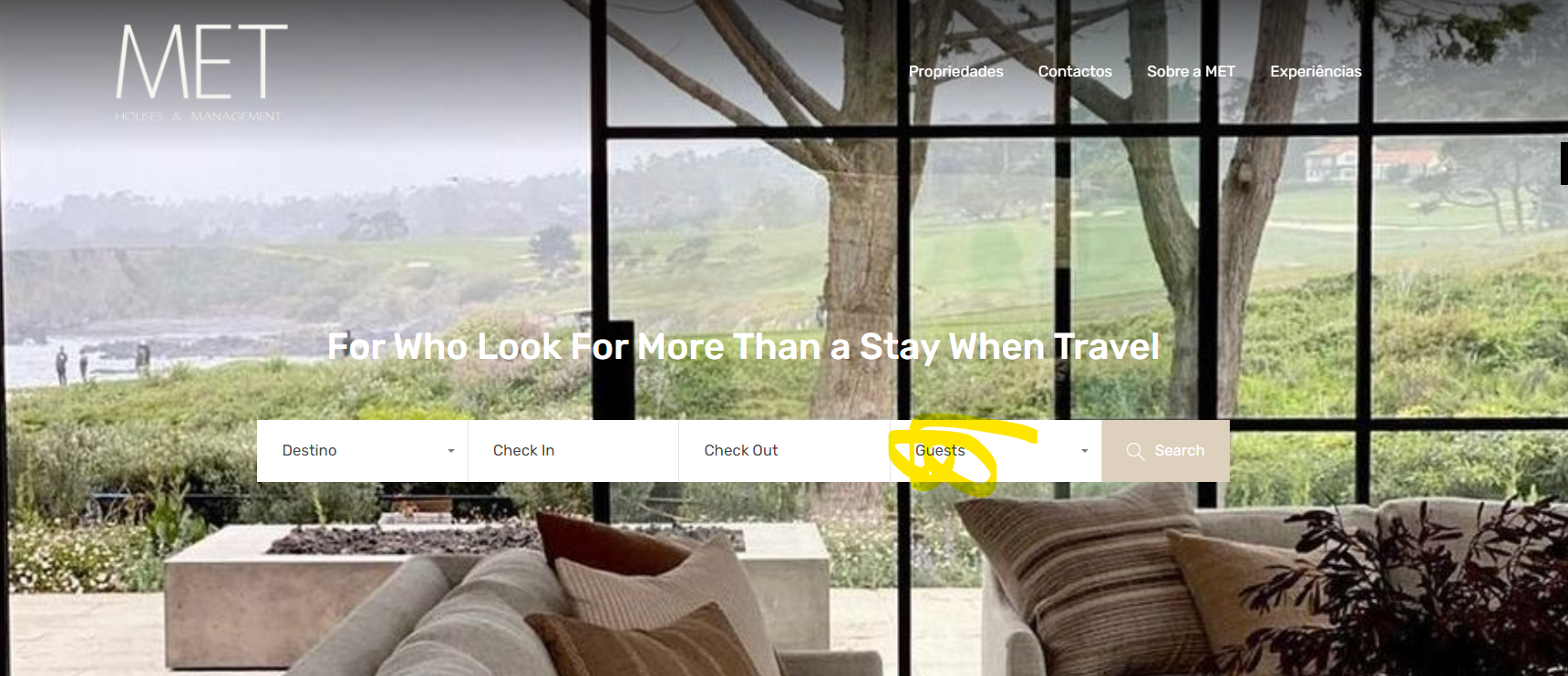The image size is (1568, 676).
Task: Click the Check In date field
Action: [x=573, y=451]
